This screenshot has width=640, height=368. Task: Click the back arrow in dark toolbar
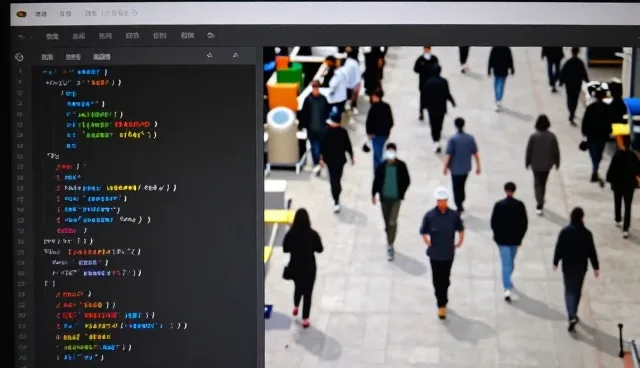coord(22,36)
